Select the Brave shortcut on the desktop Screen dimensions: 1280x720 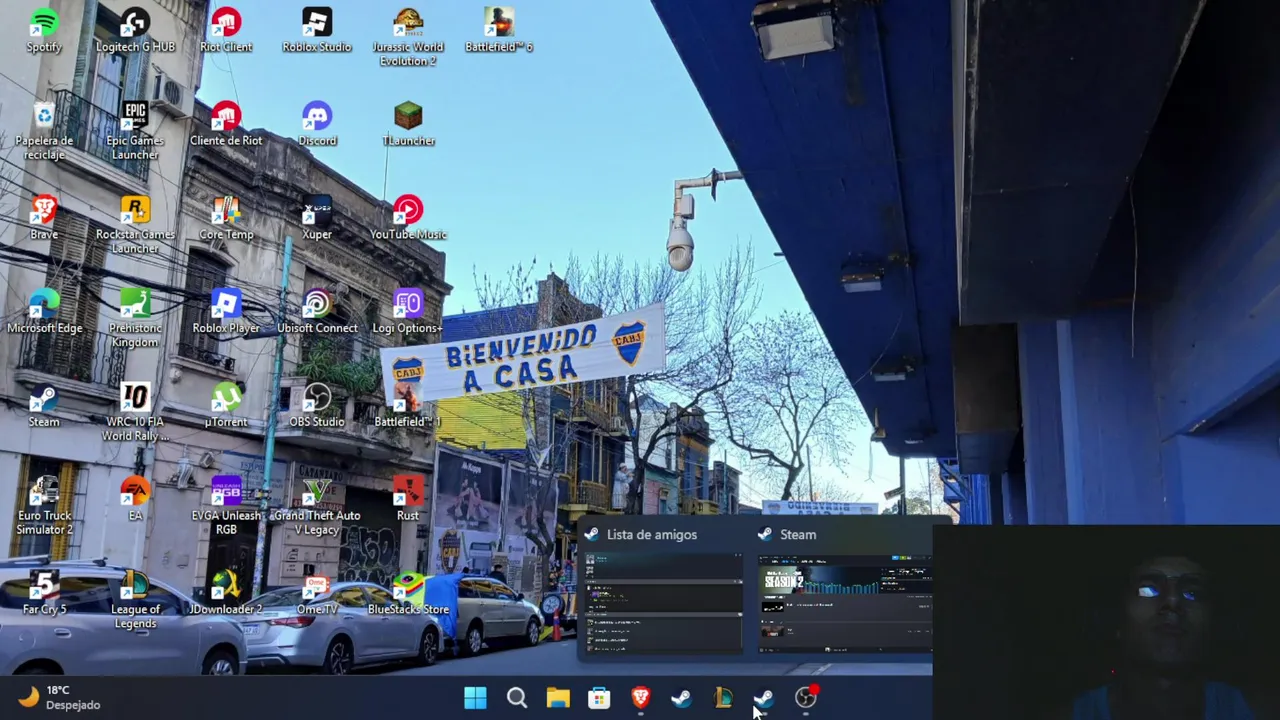44,218
